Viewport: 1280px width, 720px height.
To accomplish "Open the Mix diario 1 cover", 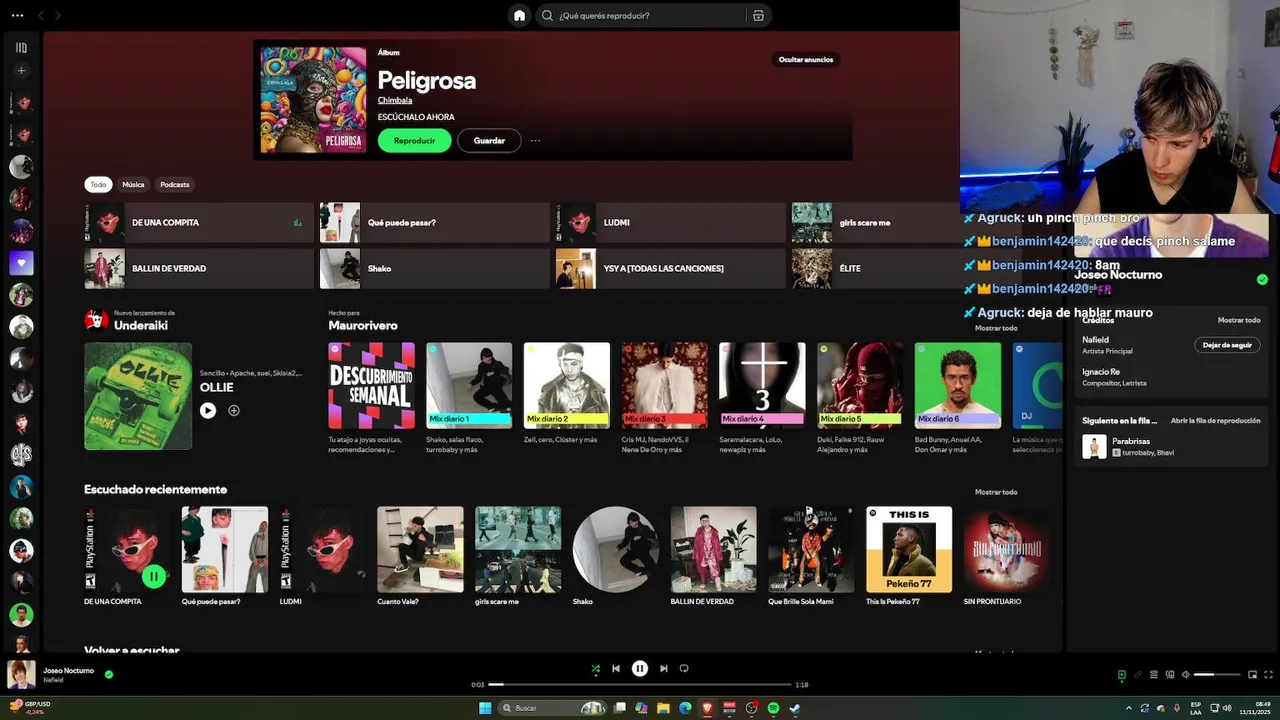I will 469,386.
